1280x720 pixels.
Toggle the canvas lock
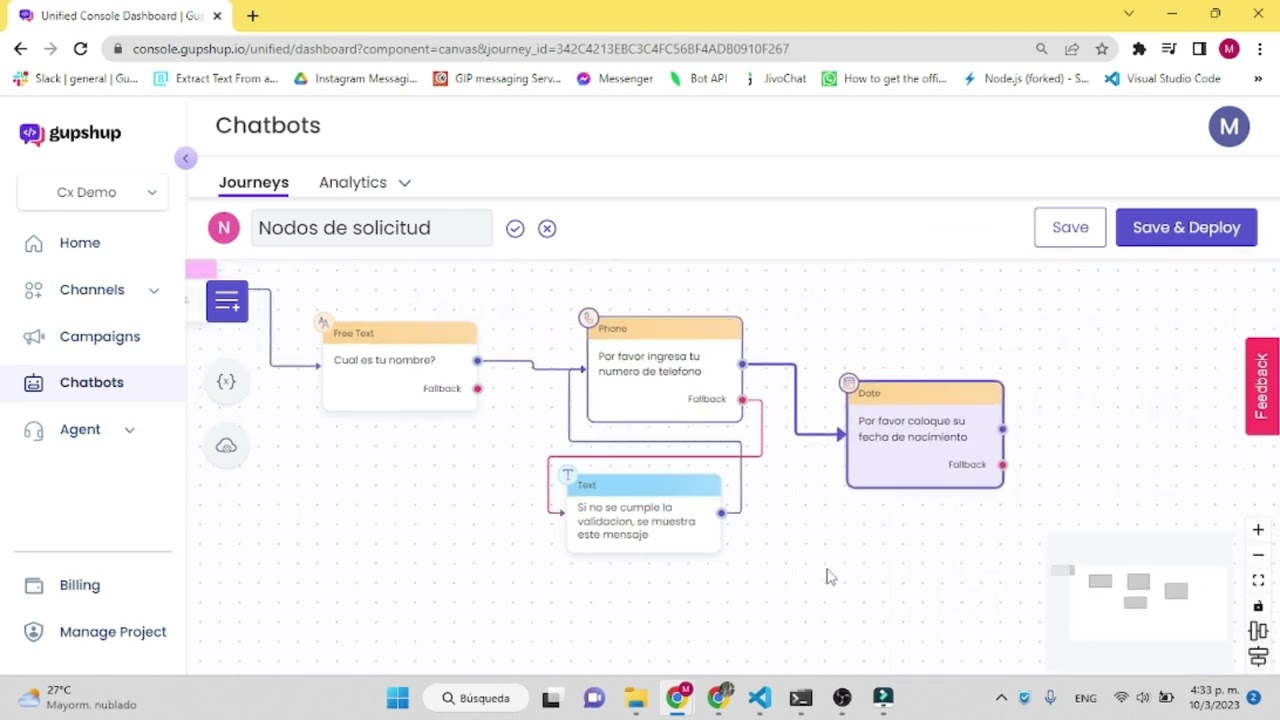[1258, 607]
